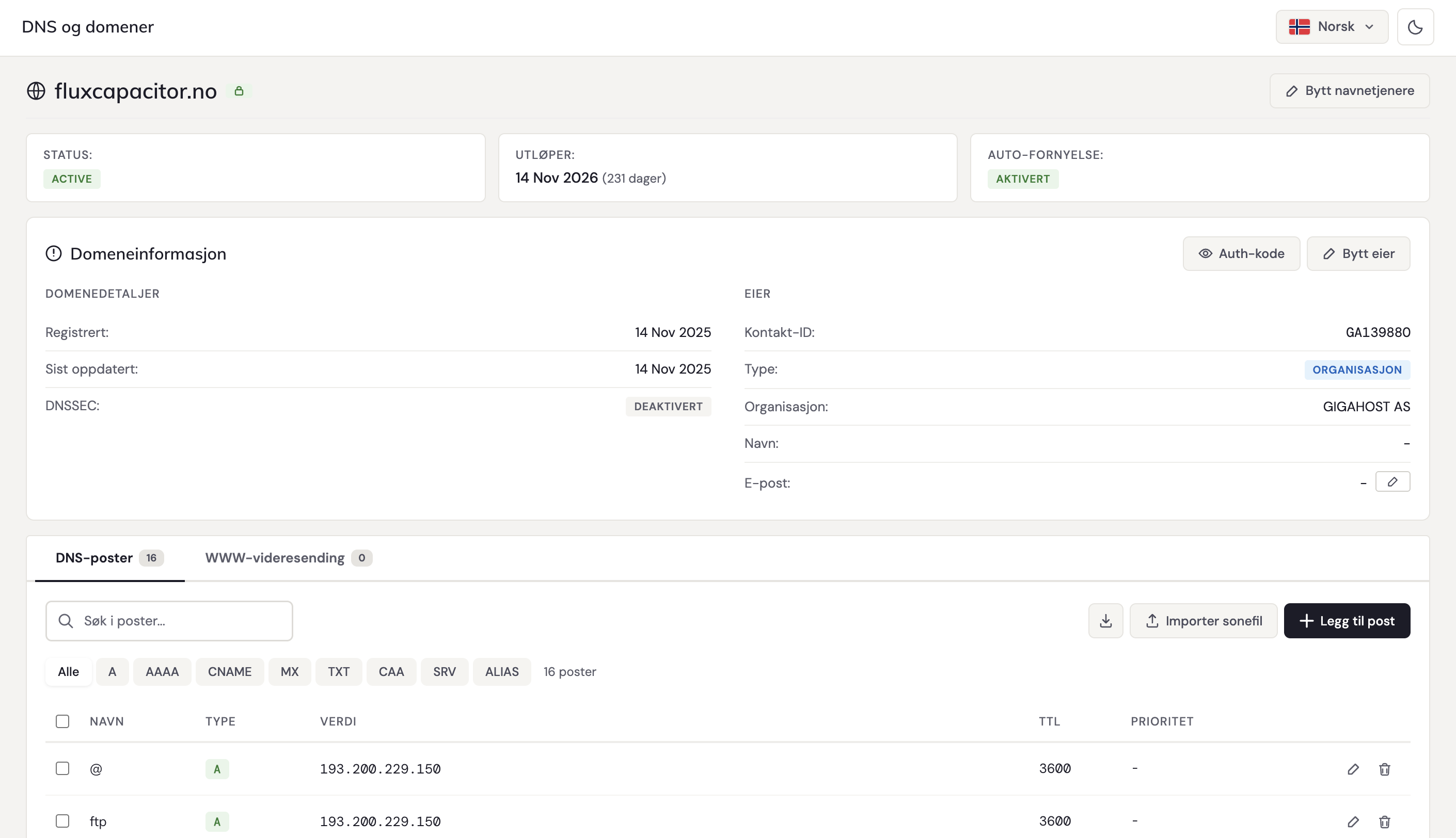Tick the checkbox for the ftp record
The height and width of the screenshot is (838, 1456).
tap(62, 821)
